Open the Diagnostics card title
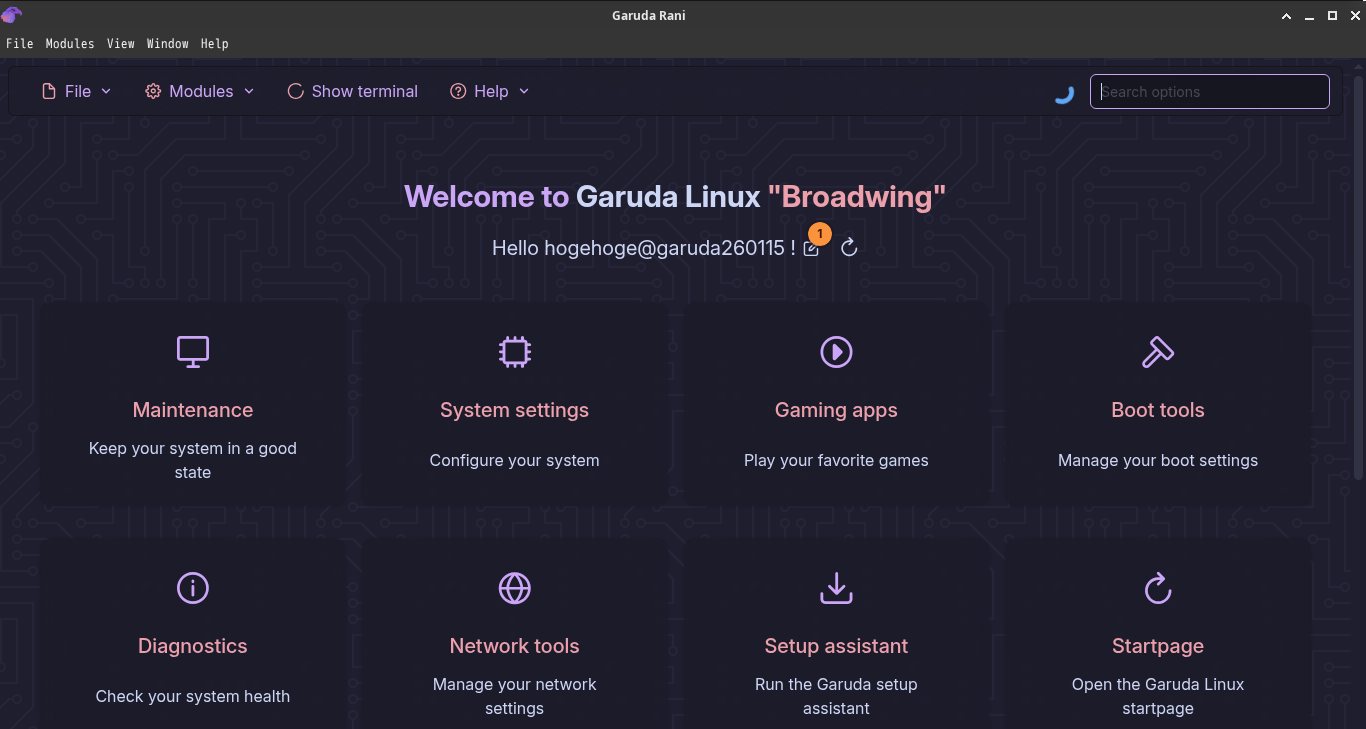 pyautogui.click(x=193, y=646)
